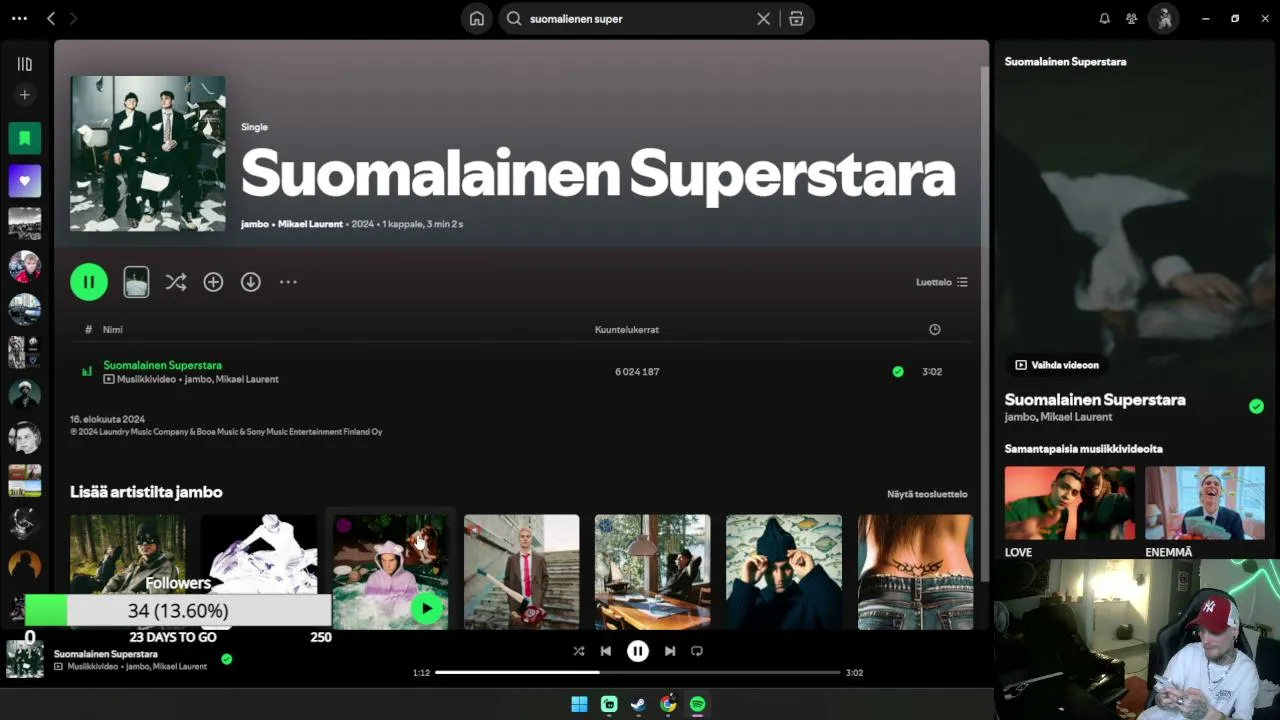Open Your Library icon in the sidebar
This screenshot has width=1280, height=720.
[25, 64]
